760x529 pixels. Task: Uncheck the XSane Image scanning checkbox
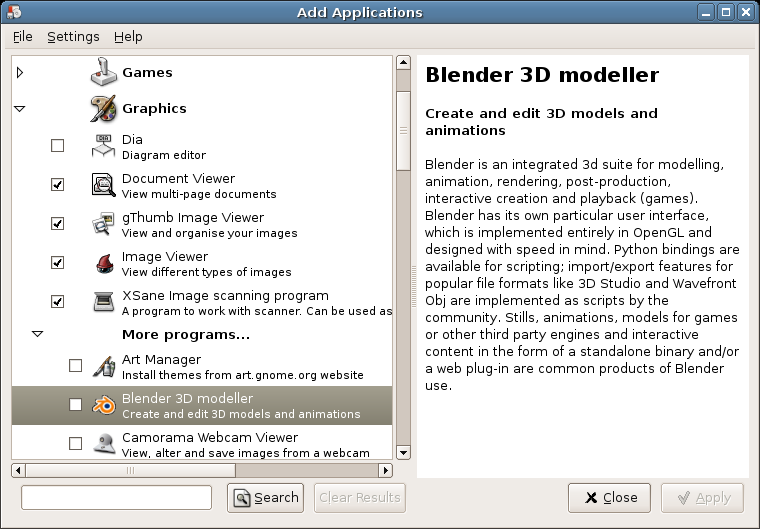coord(57,302)
